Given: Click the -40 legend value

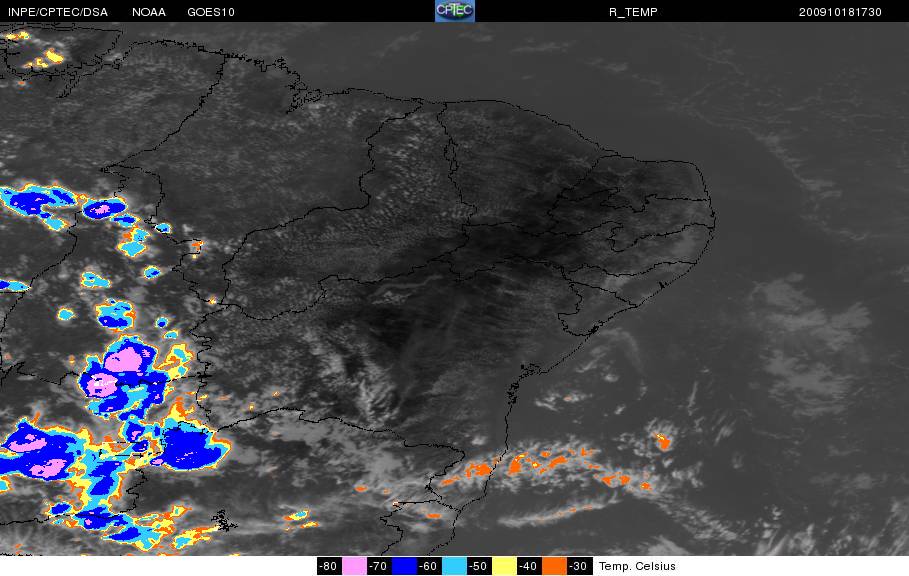Looking at the screenshot, I should click(x=529, y=566).
